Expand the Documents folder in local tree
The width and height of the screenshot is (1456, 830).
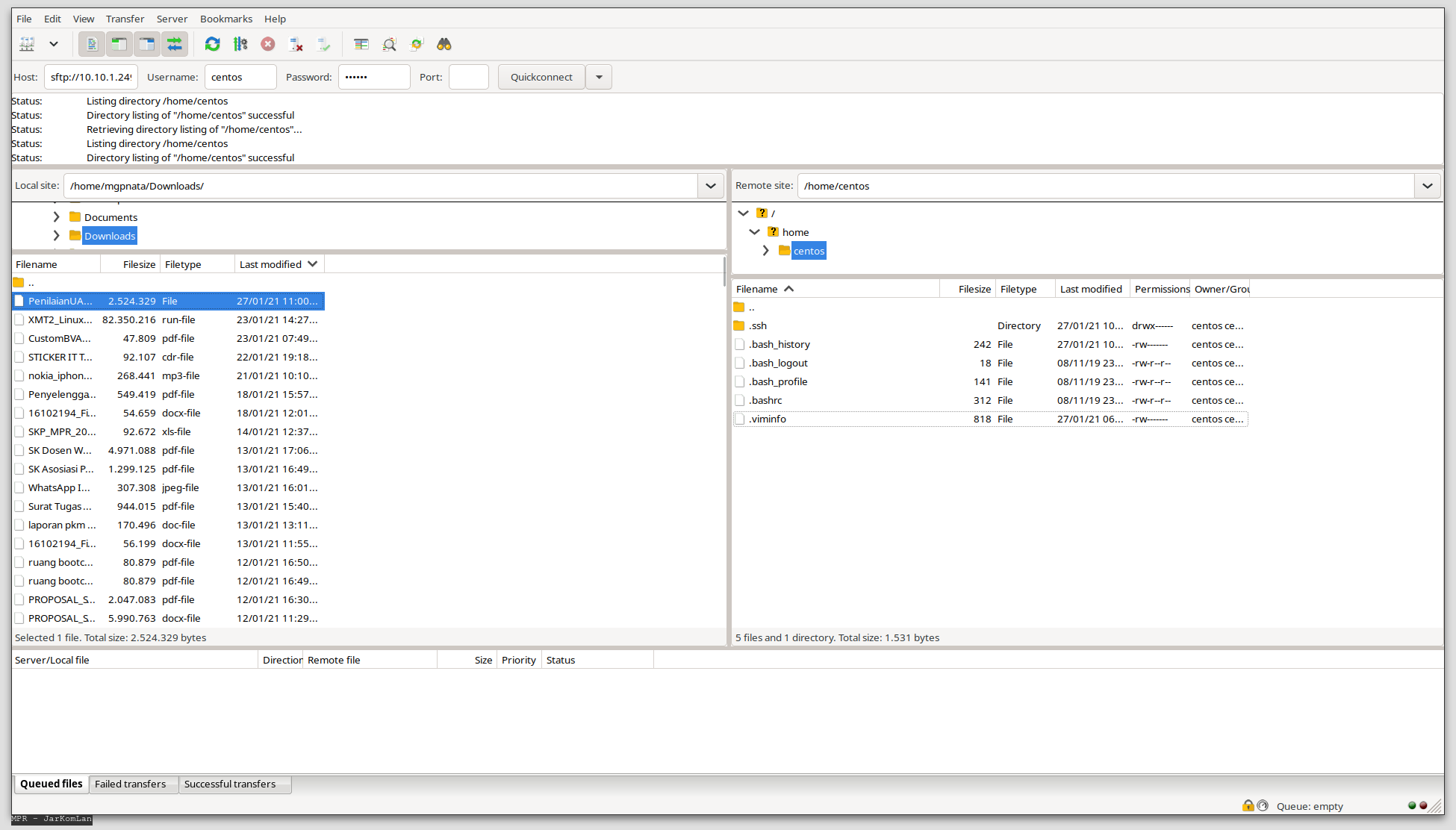tap(56, 217)
